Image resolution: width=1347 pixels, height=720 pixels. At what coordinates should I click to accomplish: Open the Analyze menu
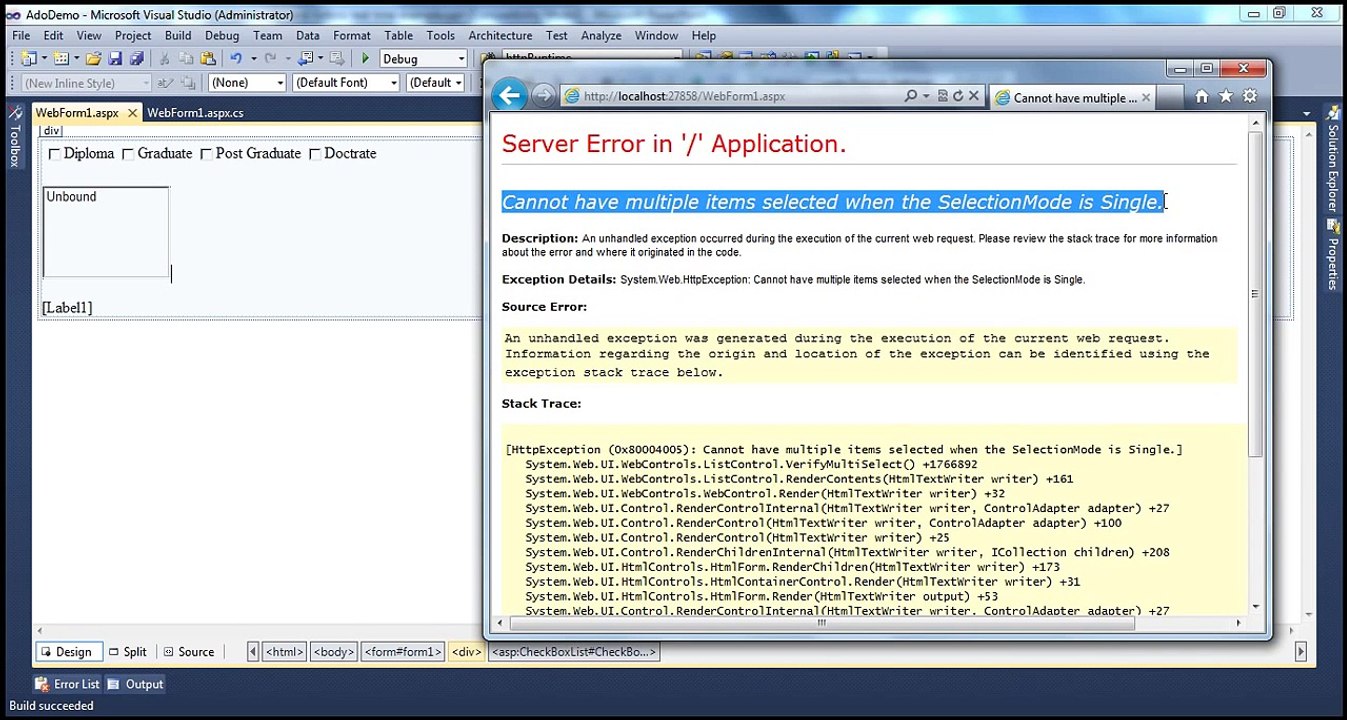(x=601, y=35)
